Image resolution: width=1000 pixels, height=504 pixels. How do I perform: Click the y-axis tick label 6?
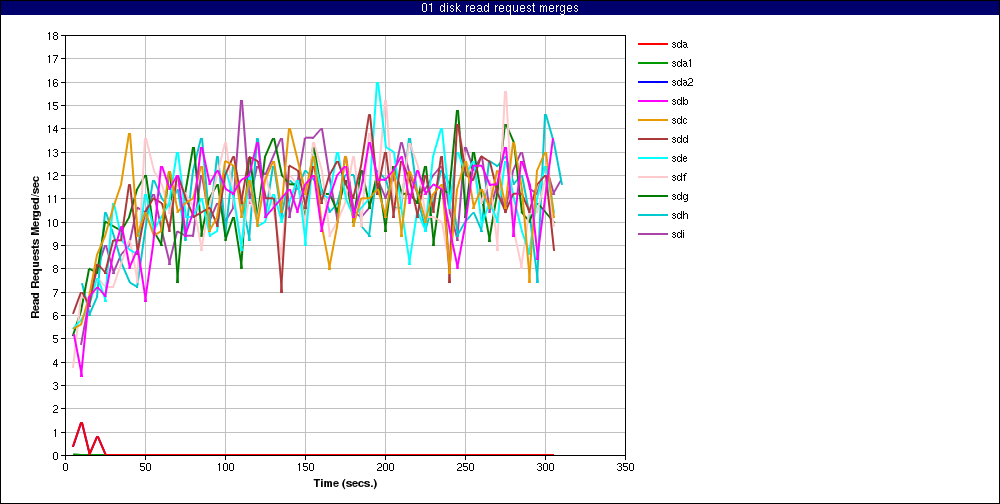[56, 316]
